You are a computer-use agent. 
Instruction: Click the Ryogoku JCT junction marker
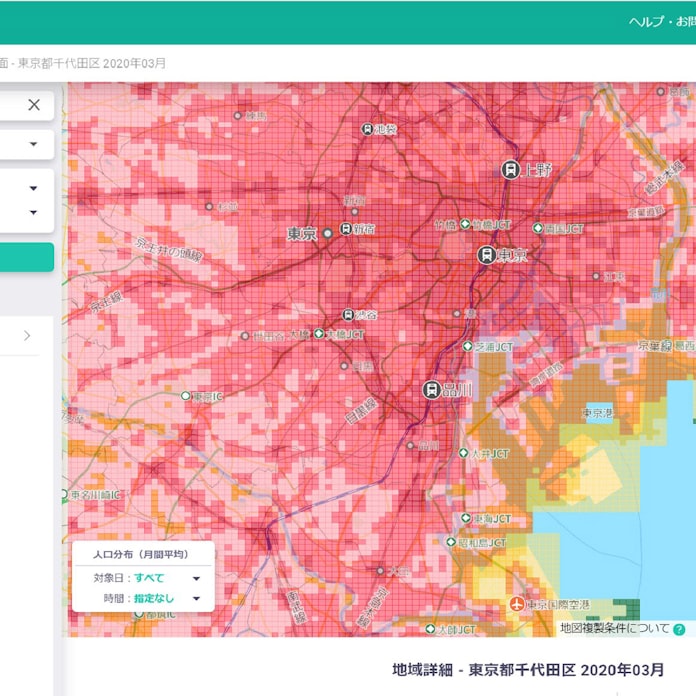pos(537,228)
